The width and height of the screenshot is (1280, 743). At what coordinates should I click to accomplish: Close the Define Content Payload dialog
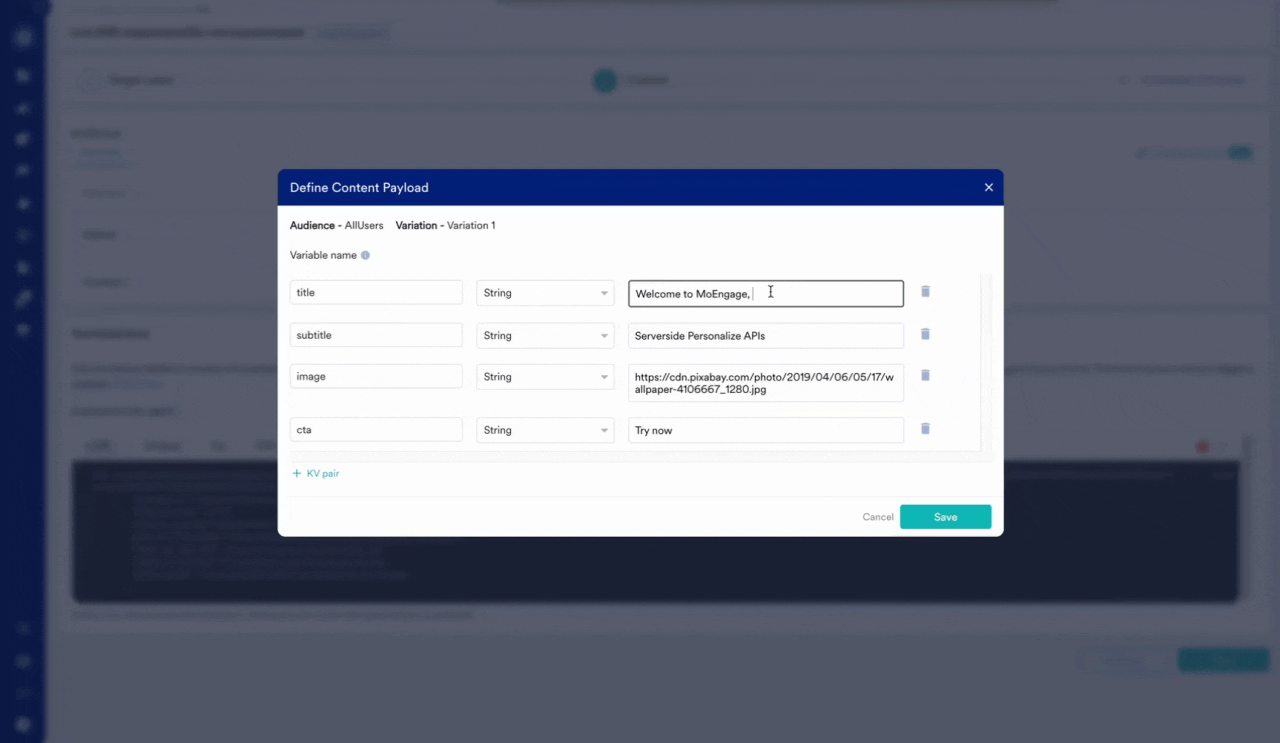[988, 187]
